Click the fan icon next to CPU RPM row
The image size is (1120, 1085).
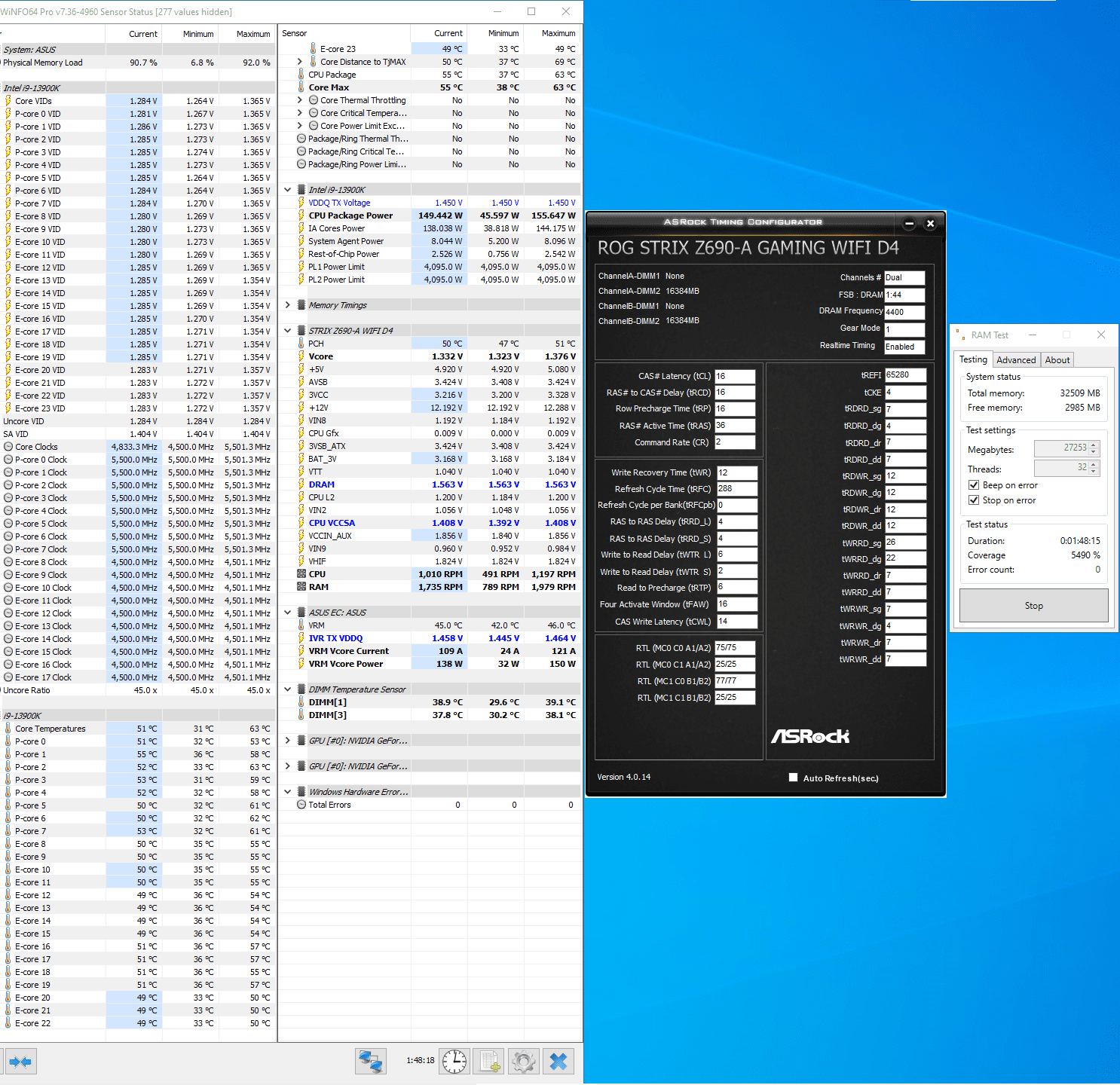point(301,574)
